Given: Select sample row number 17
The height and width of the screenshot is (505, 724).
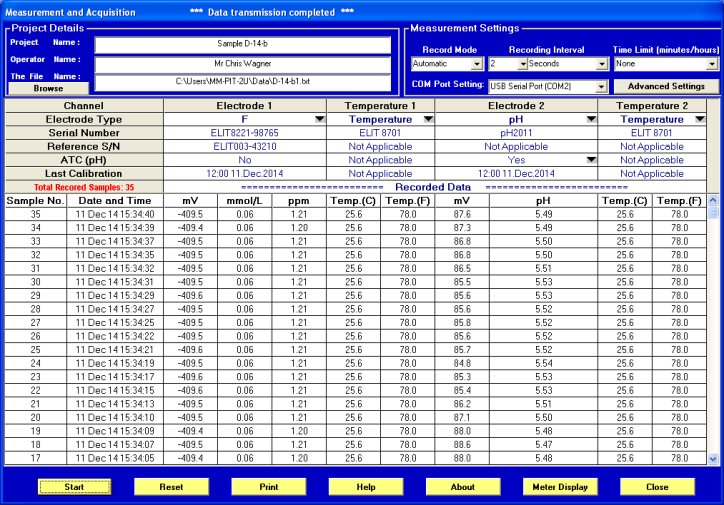Looking at the screenshot, I should 35,458.
